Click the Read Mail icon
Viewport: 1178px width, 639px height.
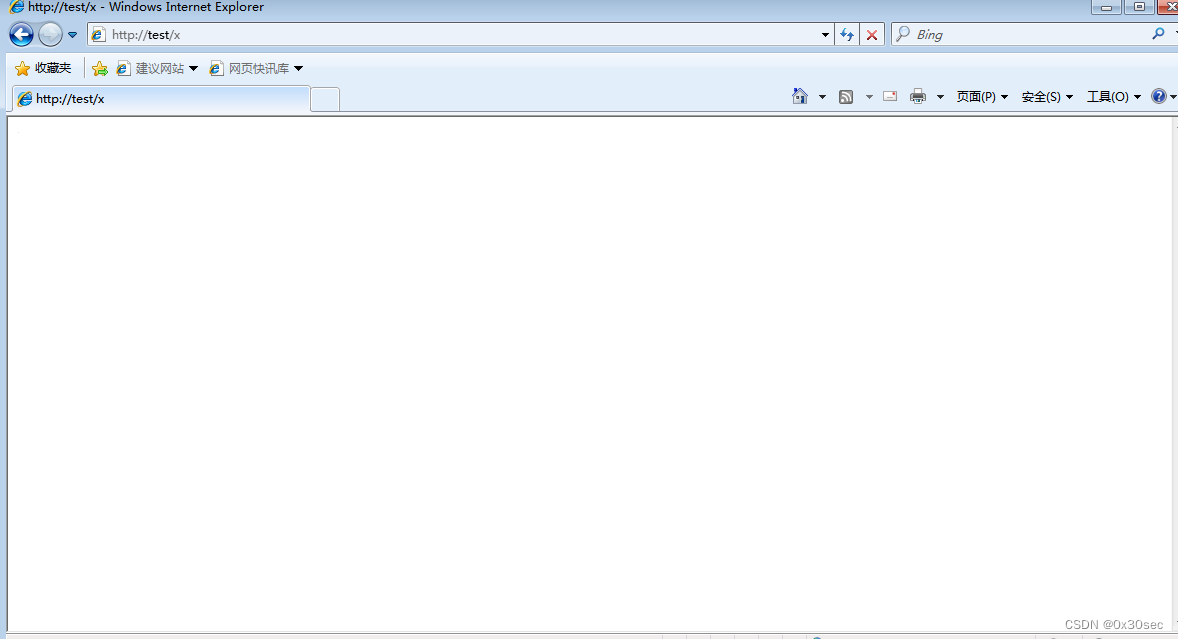(x=890, y=96)
